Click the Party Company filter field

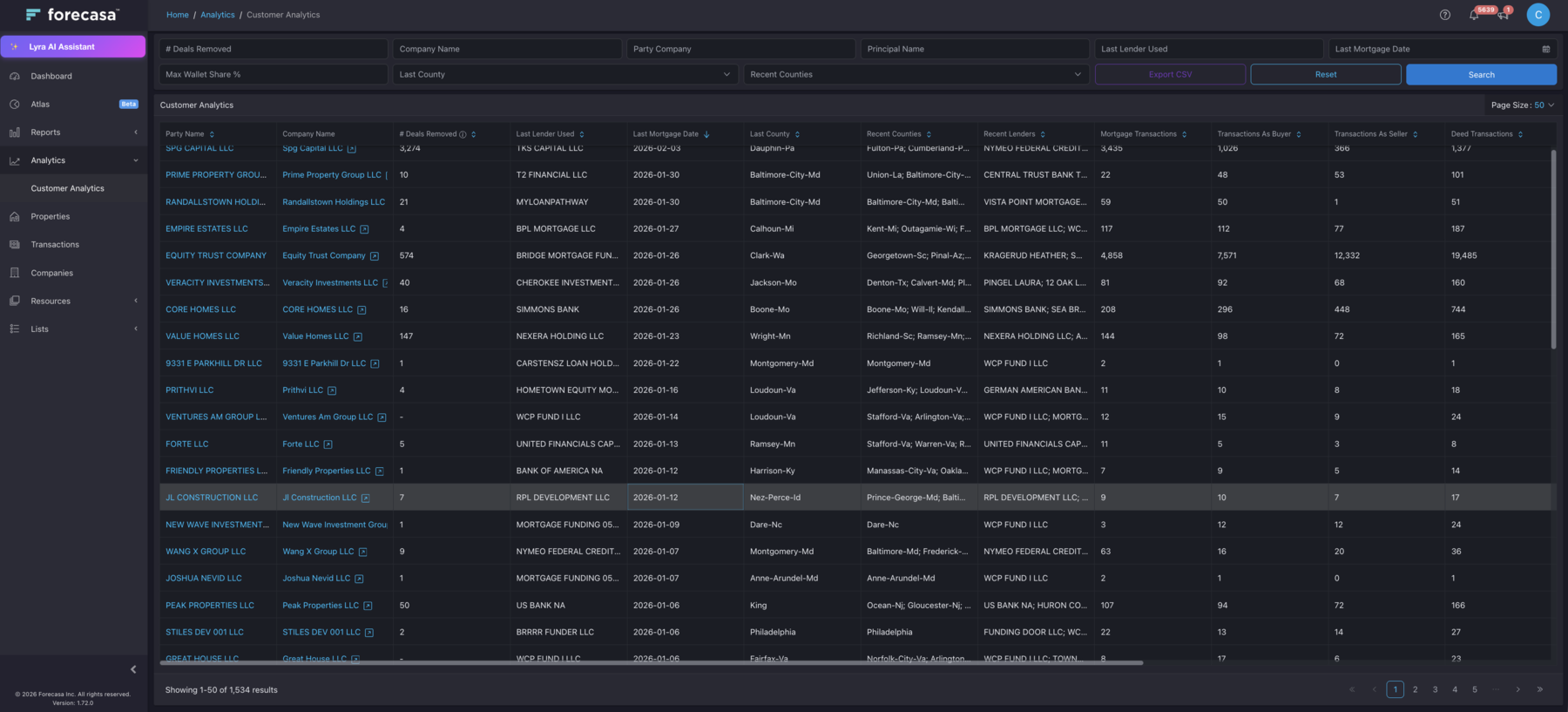click(x=741, y=49)
